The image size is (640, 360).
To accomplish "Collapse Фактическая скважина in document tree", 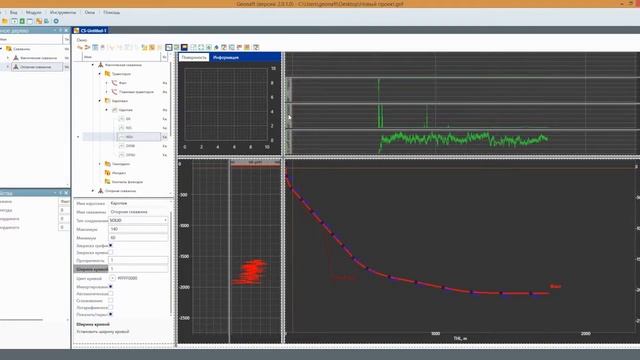I will (x=93, y=65).
